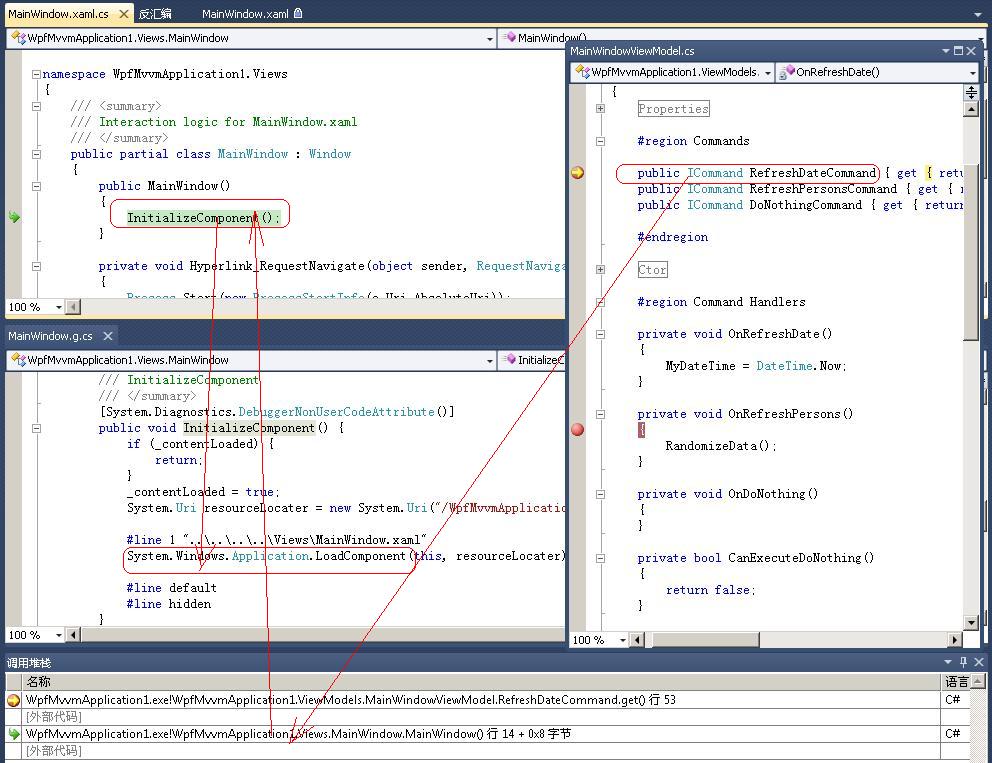Close the MainWindow.xaml.cs tab
Screen dimensions: 992x763
tap(123, 14)
